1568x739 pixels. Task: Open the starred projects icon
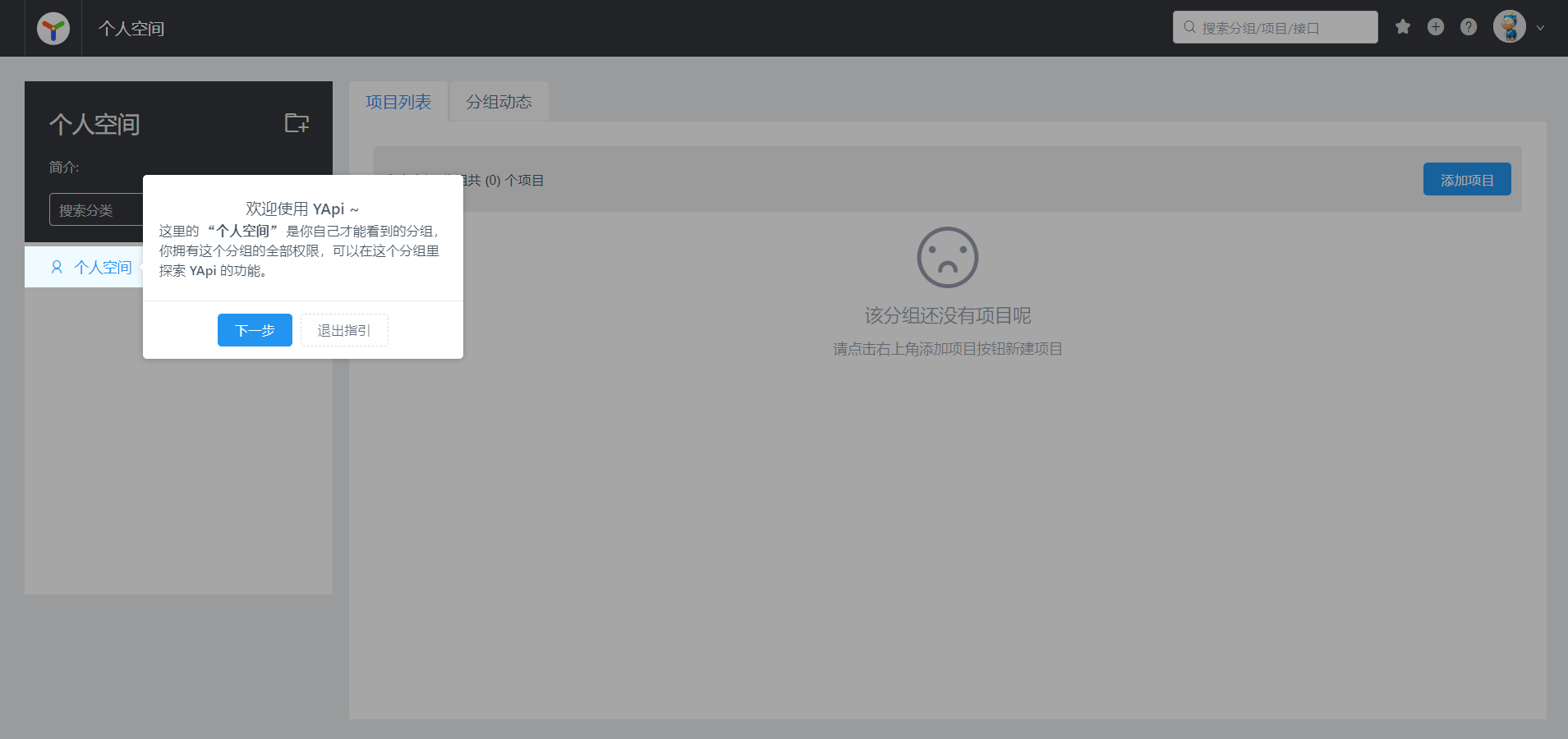click(1403, 27)
